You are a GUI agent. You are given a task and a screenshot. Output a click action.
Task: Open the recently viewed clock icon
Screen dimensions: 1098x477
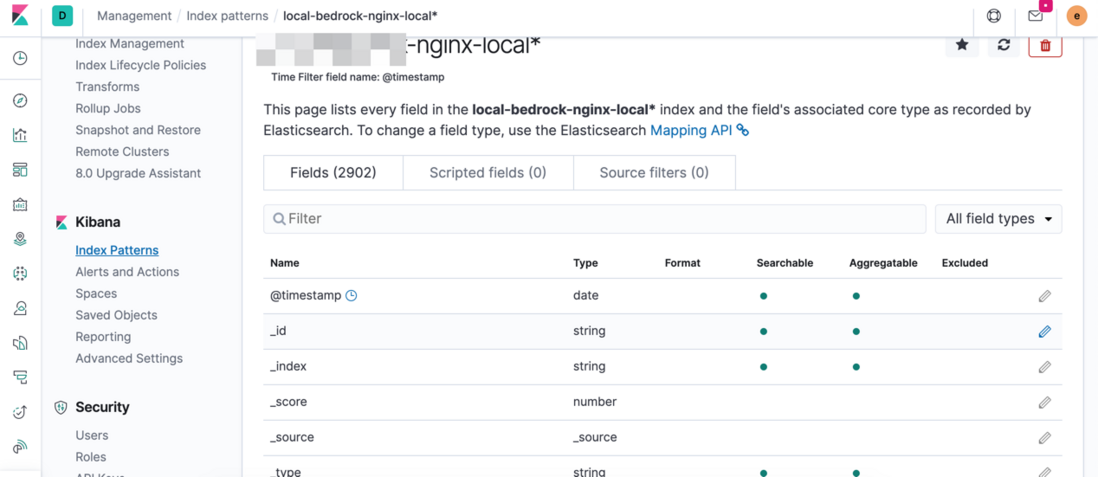20,59
